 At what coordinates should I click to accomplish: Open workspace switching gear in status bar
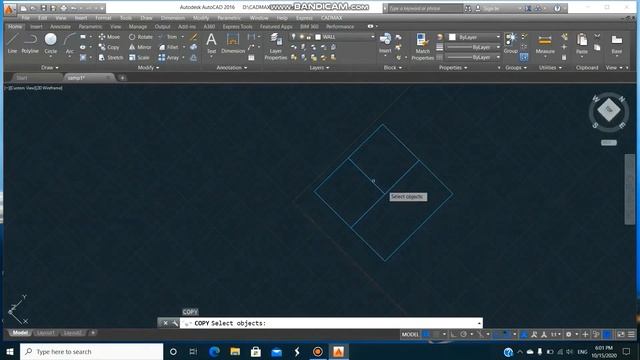pos(569,334)
